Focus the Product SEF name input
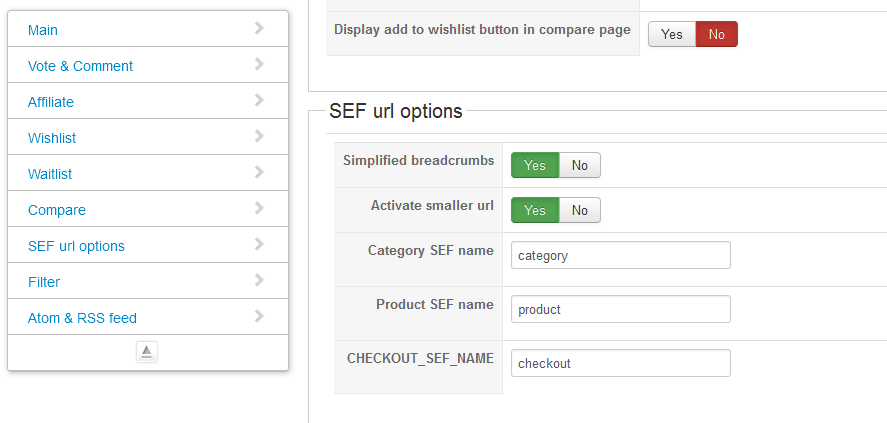The width and height of the screenshot is (887, 423). [620, 309]
